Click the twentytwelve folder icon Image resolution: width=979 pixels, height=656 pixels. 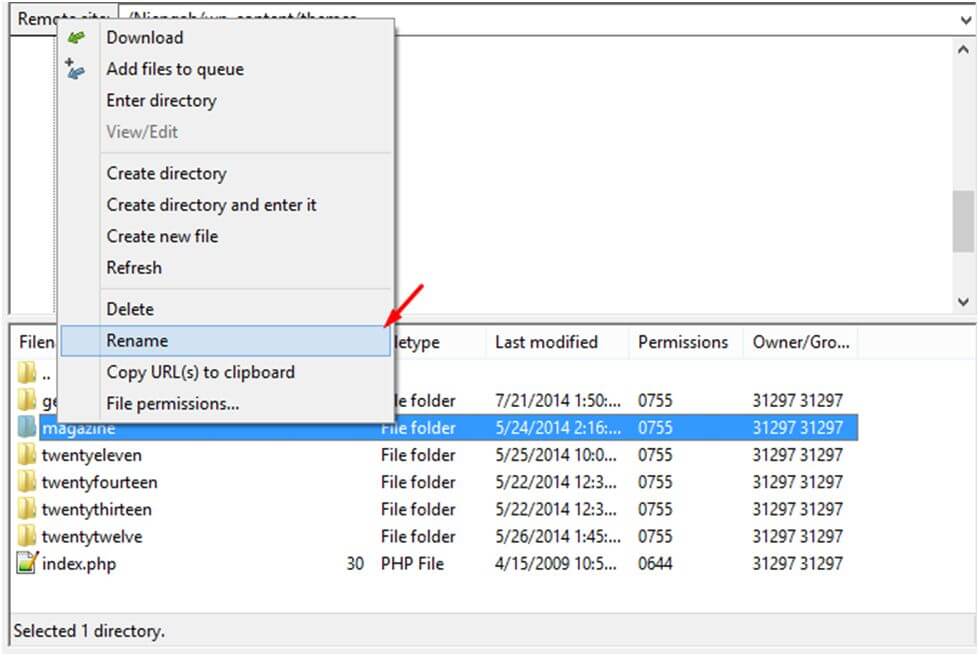26,536
